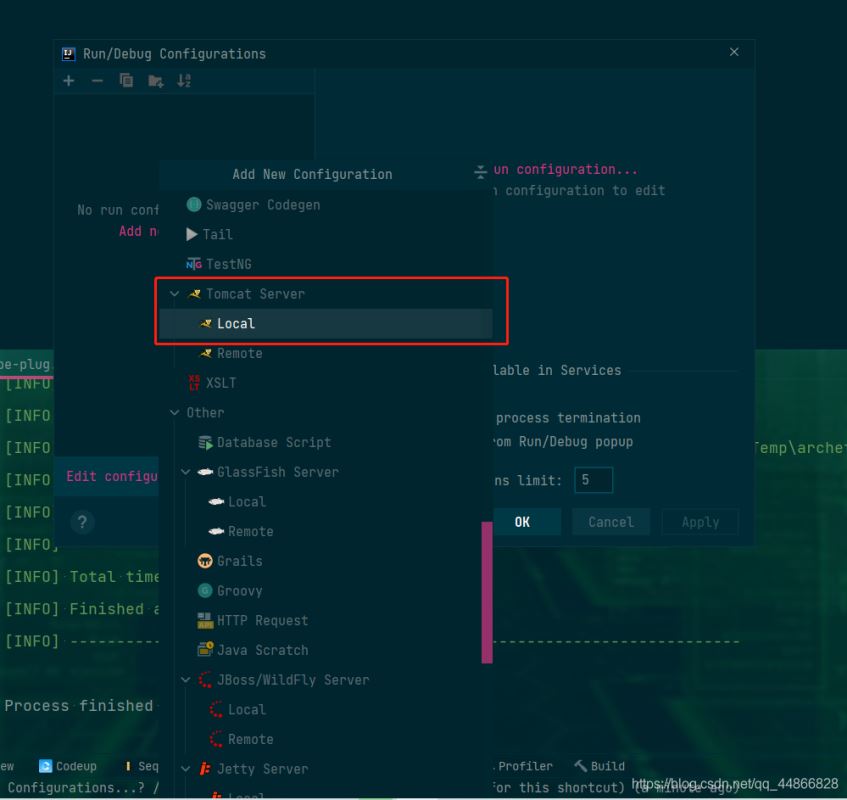Click the Database Script icon

205,442
